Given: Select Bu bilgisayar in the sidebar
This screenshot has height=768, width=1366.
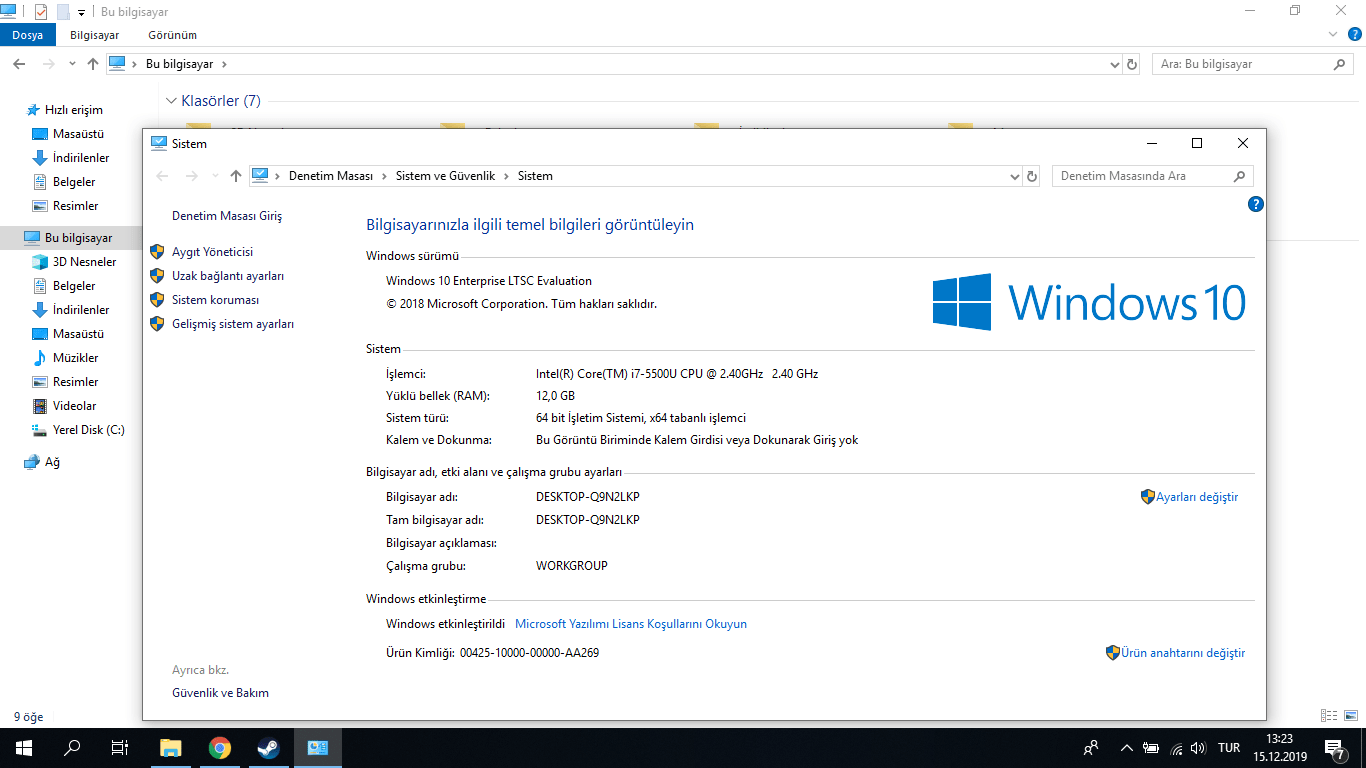Looking at the screenshot, I should pyautogui.click(x=79, y=238).
